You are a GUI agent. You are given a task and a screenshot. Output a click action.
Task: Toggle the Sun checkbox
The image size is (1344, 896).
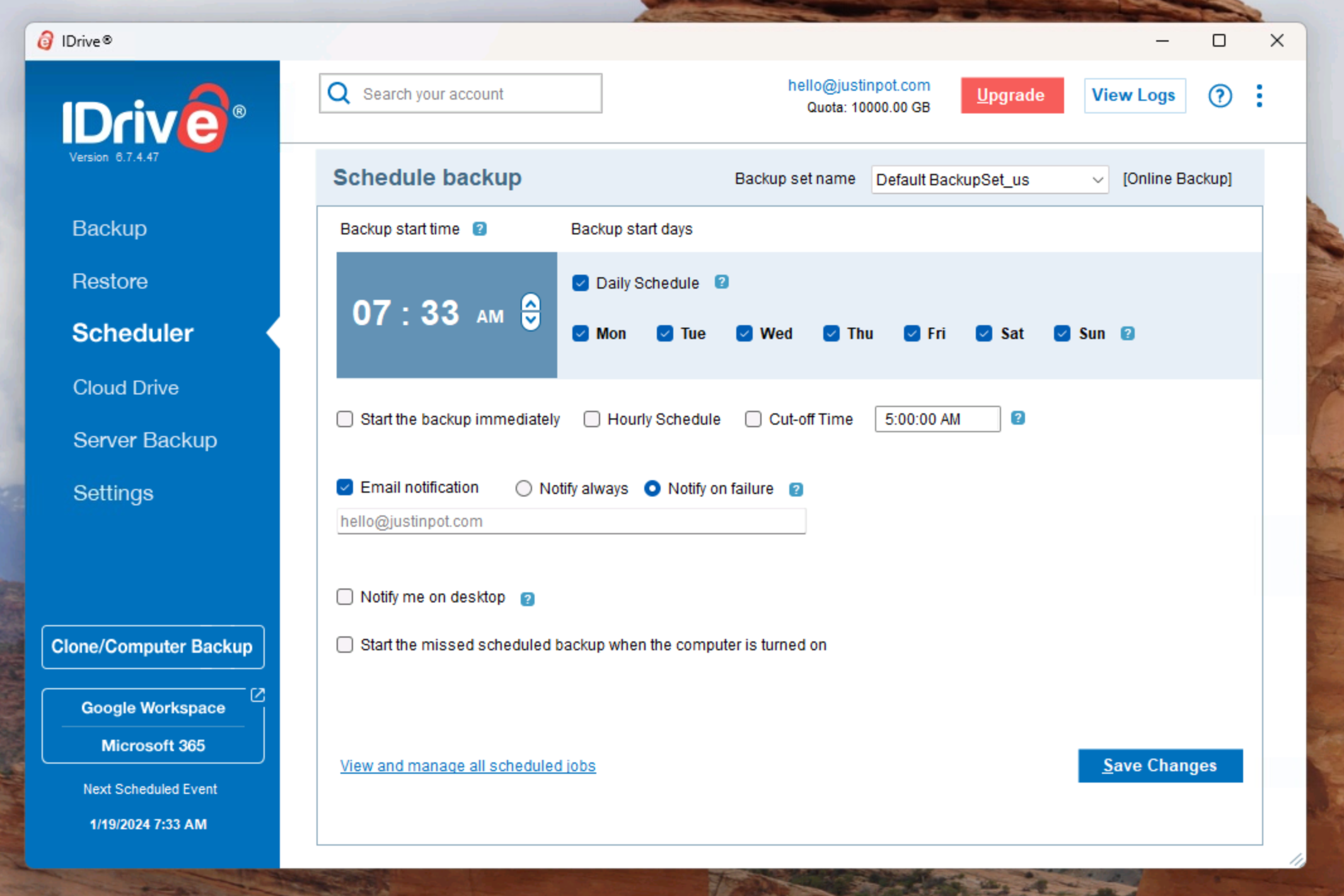(1062, 333)
